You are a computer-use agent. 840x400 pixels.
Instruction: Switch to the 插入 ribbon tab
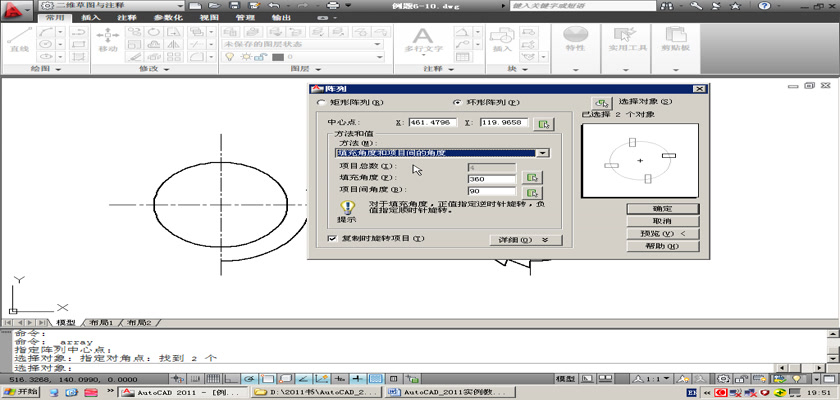point(91,18)
